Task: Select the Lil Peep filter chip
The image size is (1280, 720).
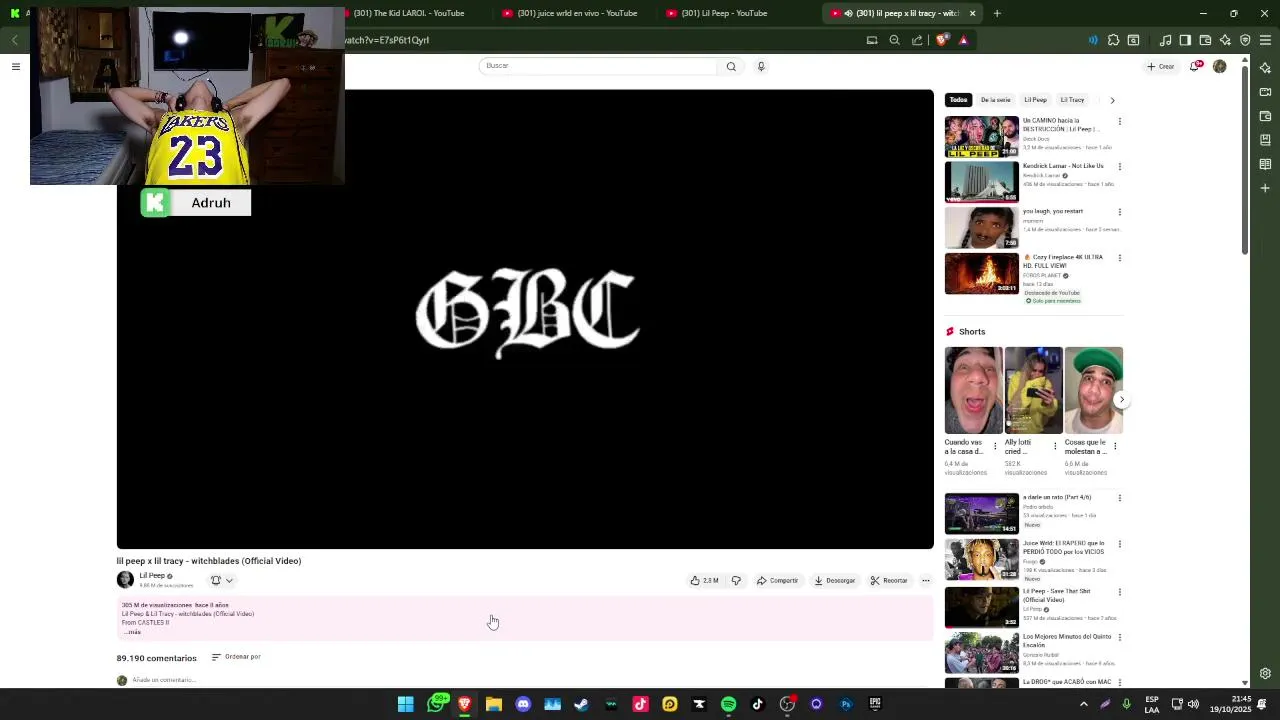Action: [1035, 100]
